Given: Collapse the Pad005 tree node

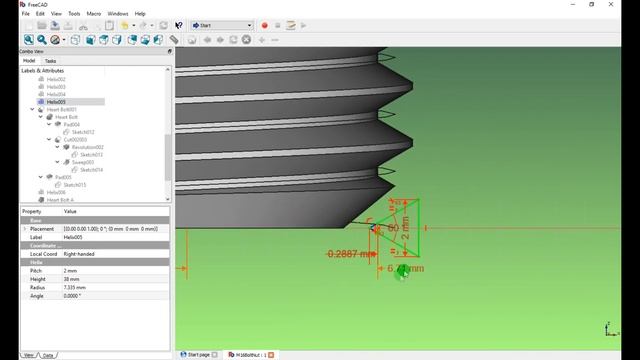Looking at the screenshot, I should click(x=41, y=177).
